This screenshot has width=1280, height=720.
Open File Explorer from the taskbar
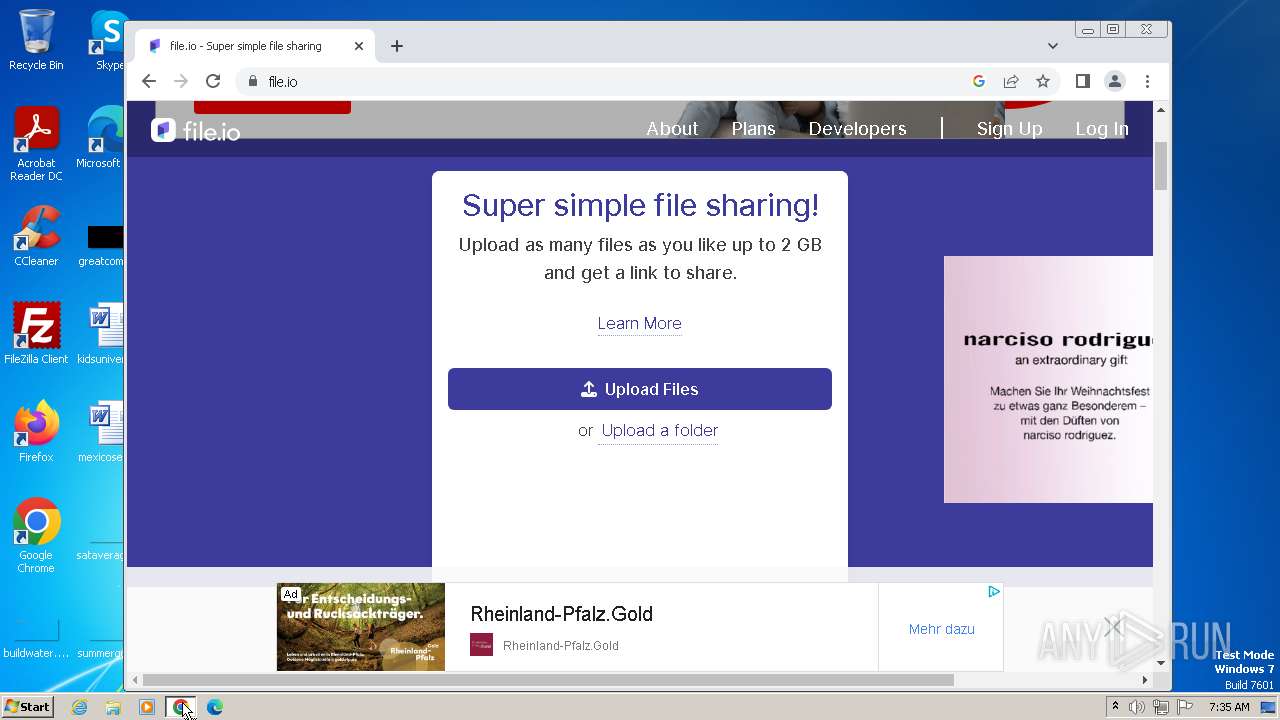coord(113,707)
